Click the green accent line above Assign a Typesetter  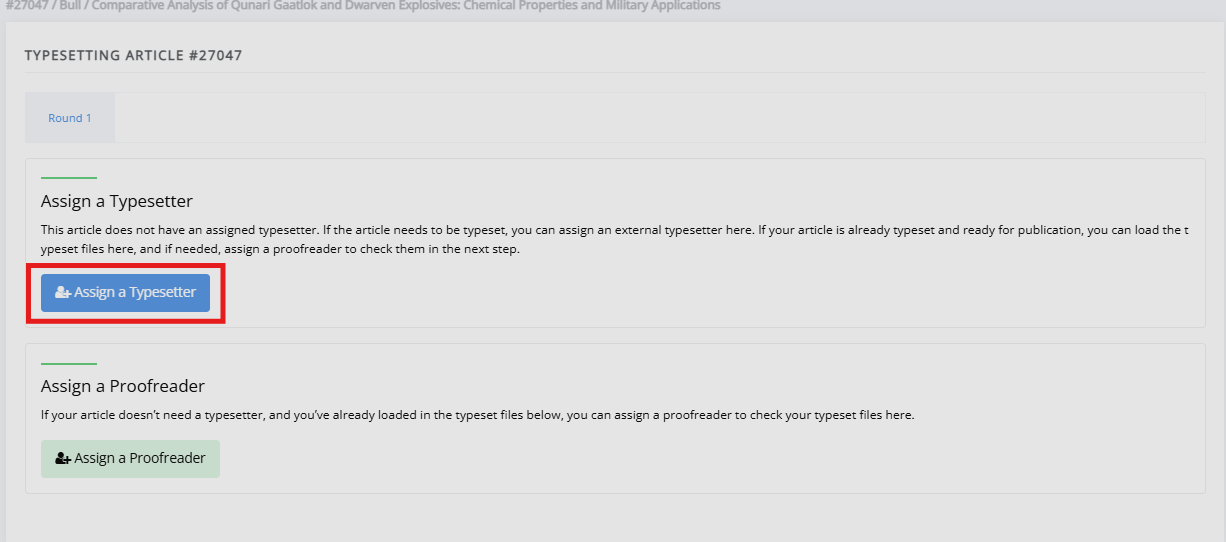tap(69, 178)
